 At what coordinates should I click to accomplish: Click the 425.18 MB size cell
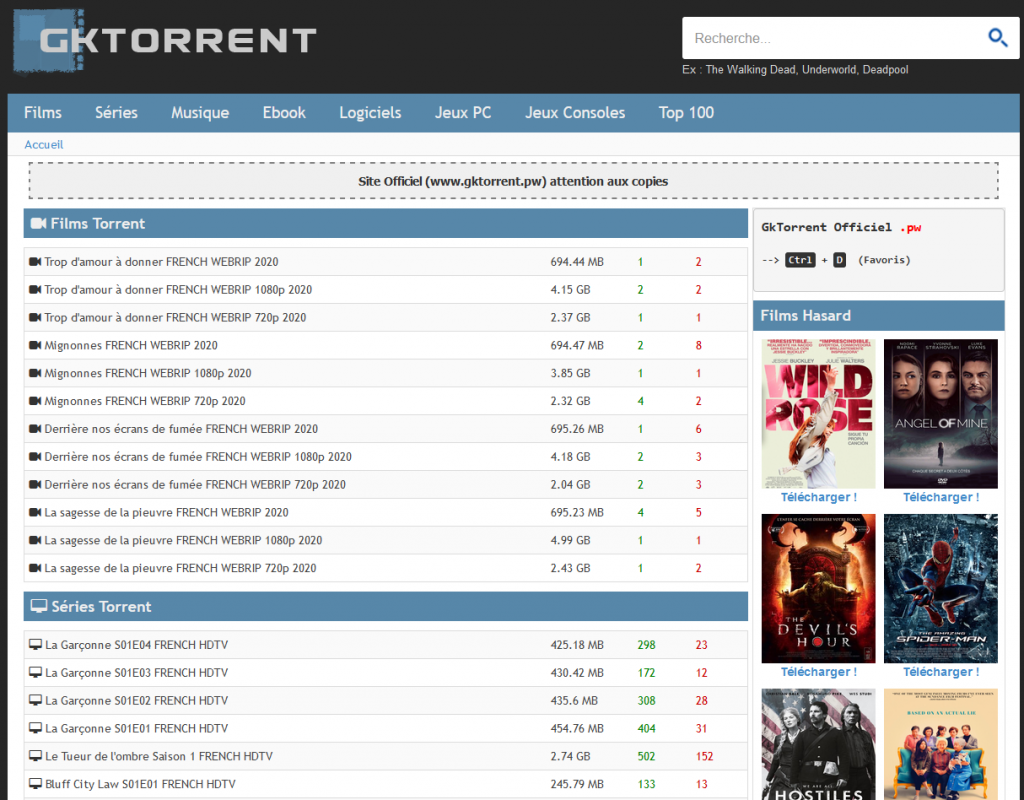(577, 645)
